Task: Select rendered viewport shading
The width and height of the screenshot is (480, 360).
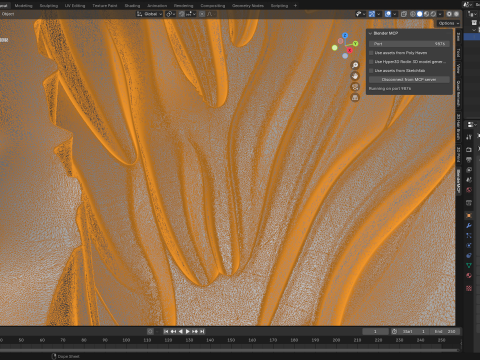Action: tap(433, 14)
